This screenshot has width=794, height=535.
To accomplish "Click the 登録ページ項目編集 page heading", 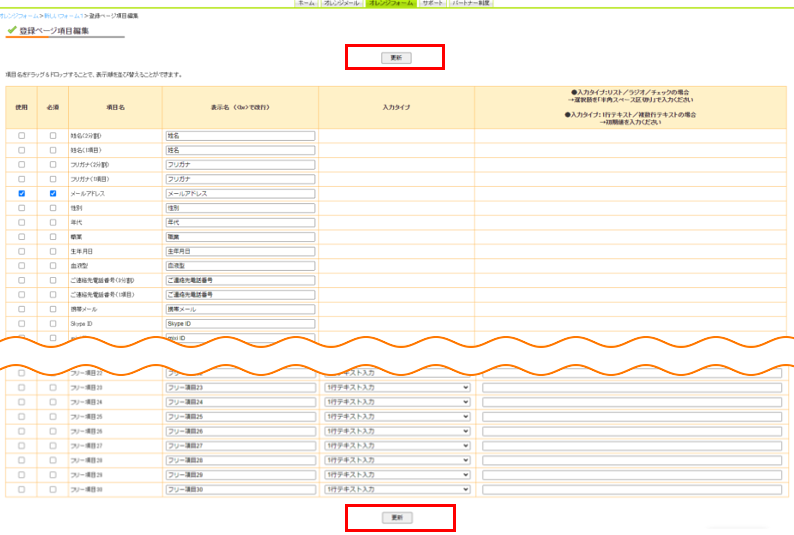I will point(54,31).
